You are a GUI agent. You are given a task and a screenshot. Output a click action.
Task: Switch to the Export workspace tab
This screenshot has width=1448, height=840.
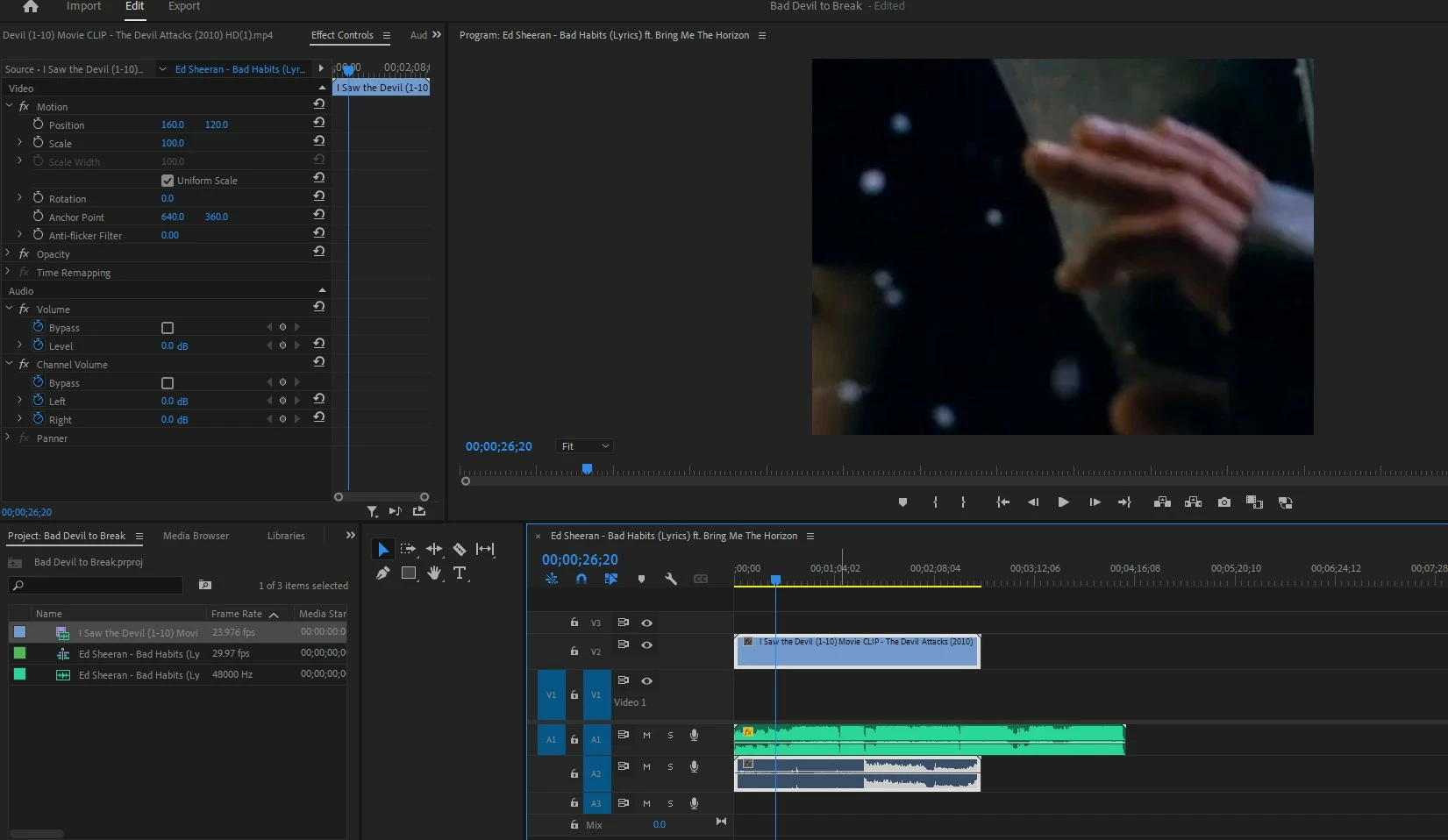coord(184,6)
